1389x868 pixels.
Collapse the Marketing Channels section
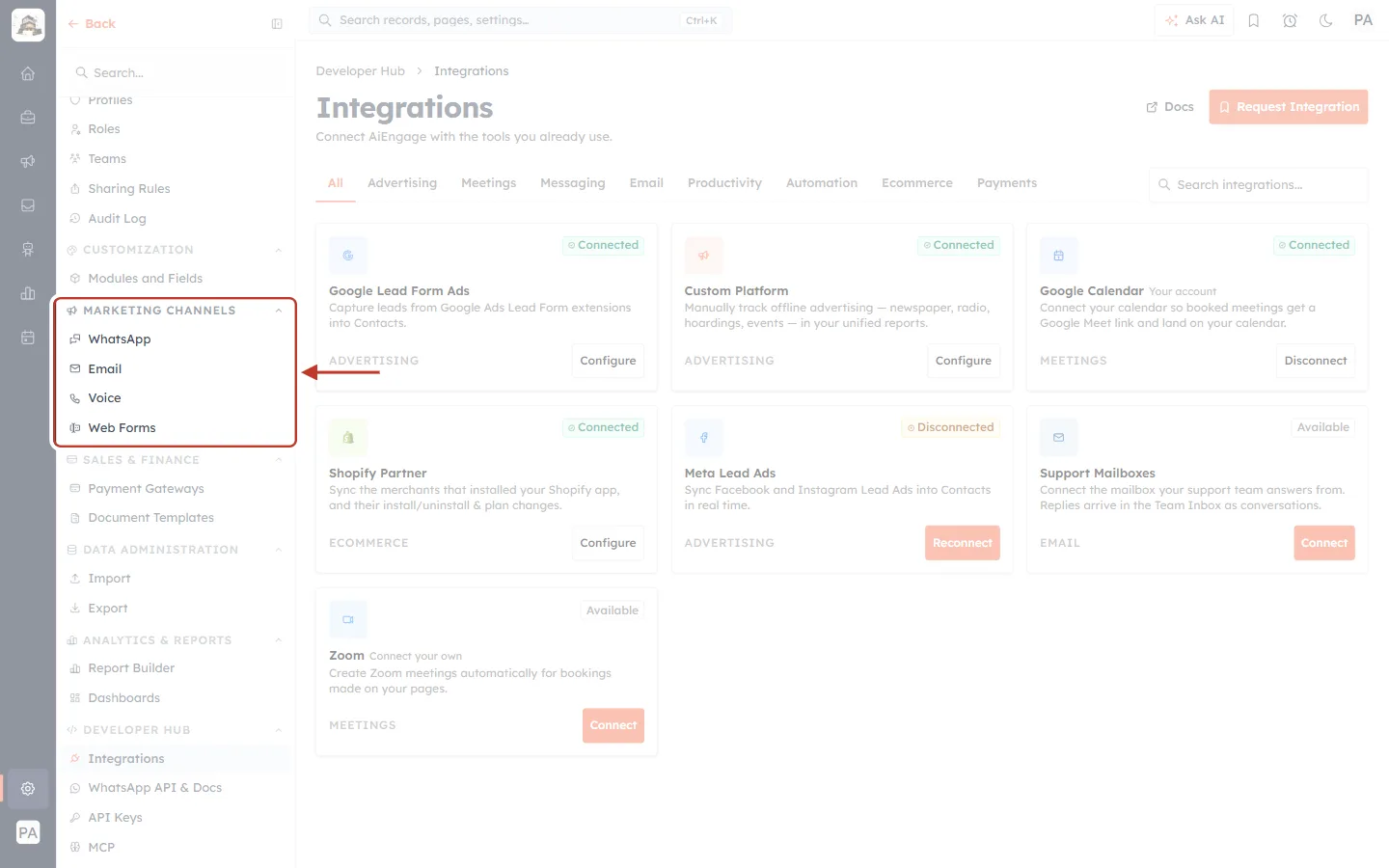[x=279, y=311]
